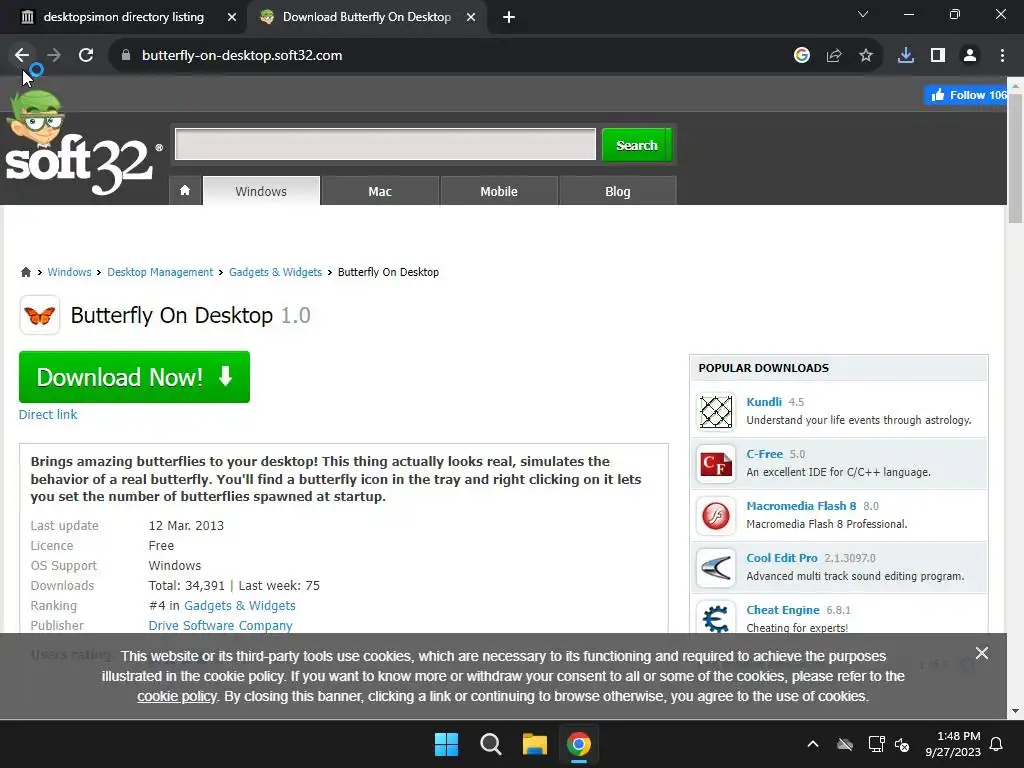Click the Download Now! button
Viewport: 1024px width, 768px height.
[135, 377]
